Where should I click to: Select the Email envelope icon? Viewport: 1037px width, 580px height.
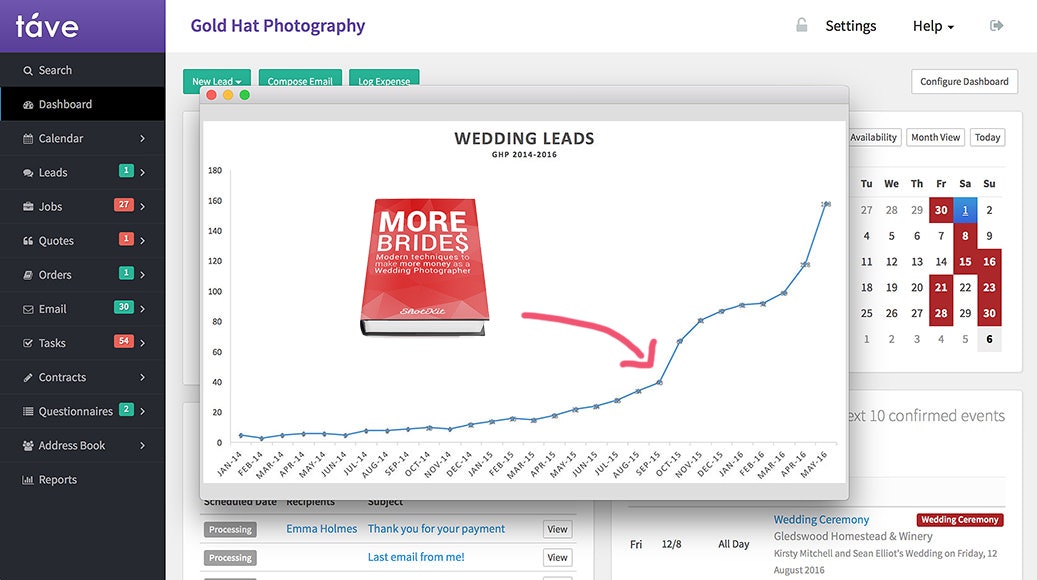pos(27,308)
